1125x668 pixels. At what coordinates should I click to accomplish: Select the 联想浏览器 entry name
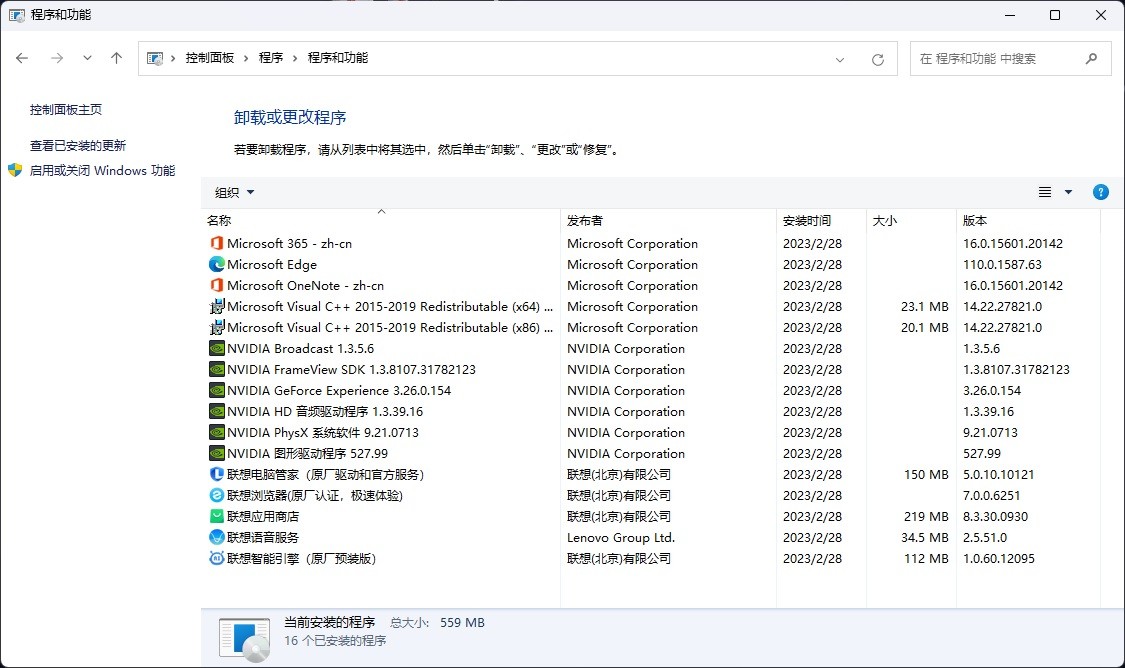pos(315,495)
